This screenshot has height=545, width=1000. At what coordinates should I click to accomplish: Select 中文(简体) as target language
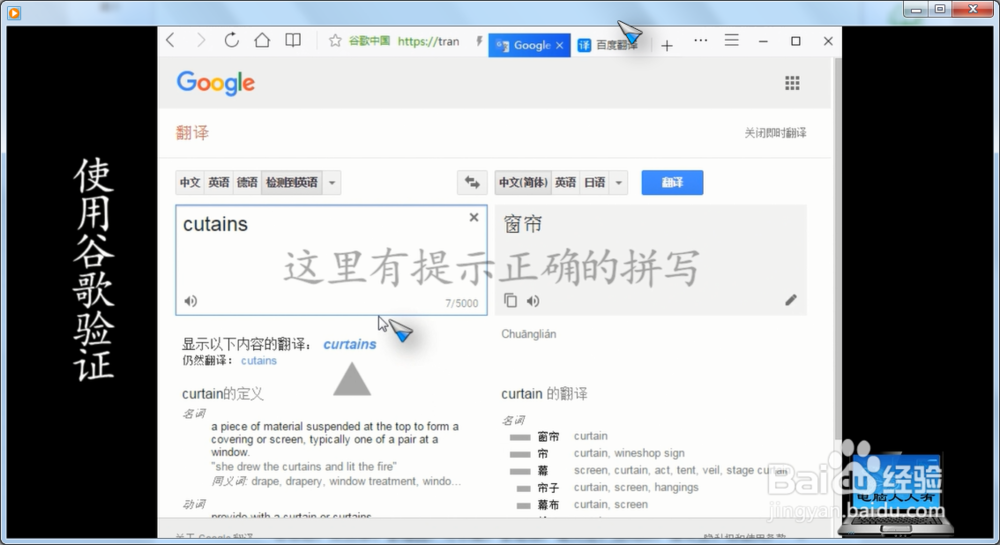(523, 182)
